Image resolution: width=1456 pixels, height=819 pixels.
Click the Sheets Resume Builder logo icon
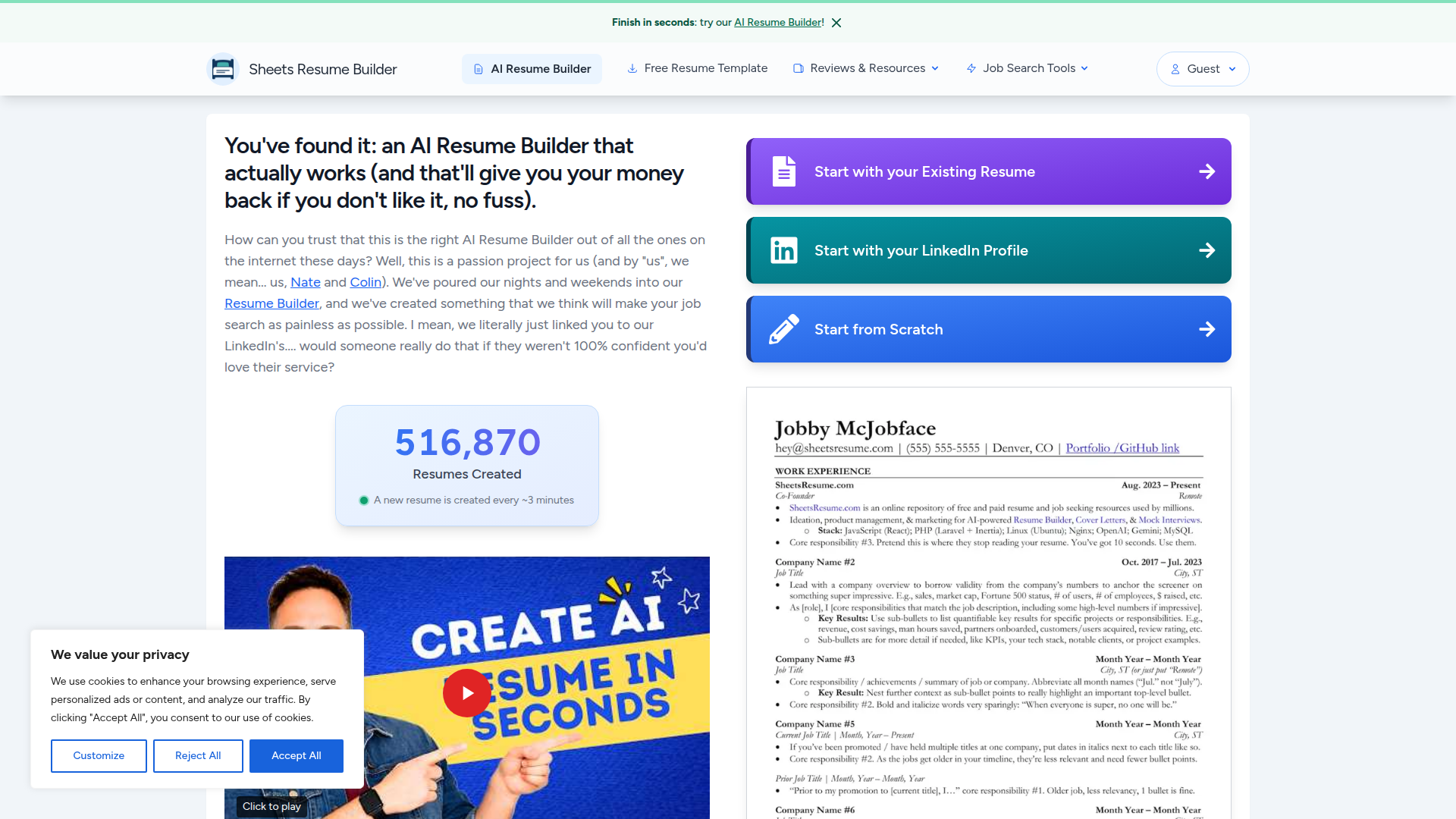tap(223, 69)
